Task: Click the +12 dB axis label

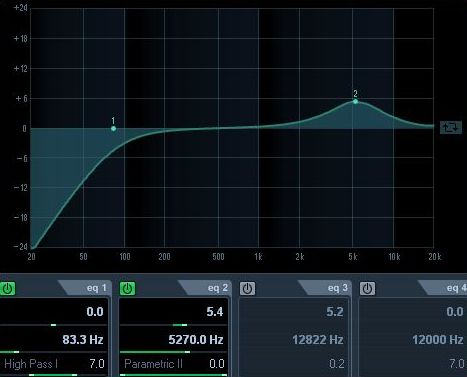Action: 20,69
